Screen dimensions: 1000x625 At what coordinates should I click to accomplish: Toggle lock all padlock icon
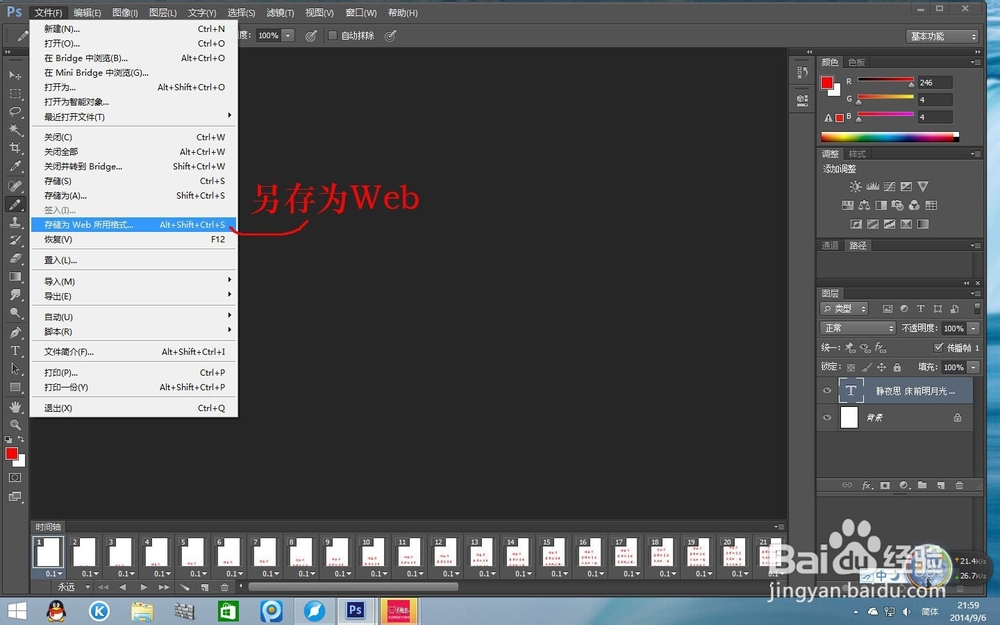click(x=897, y=367)
